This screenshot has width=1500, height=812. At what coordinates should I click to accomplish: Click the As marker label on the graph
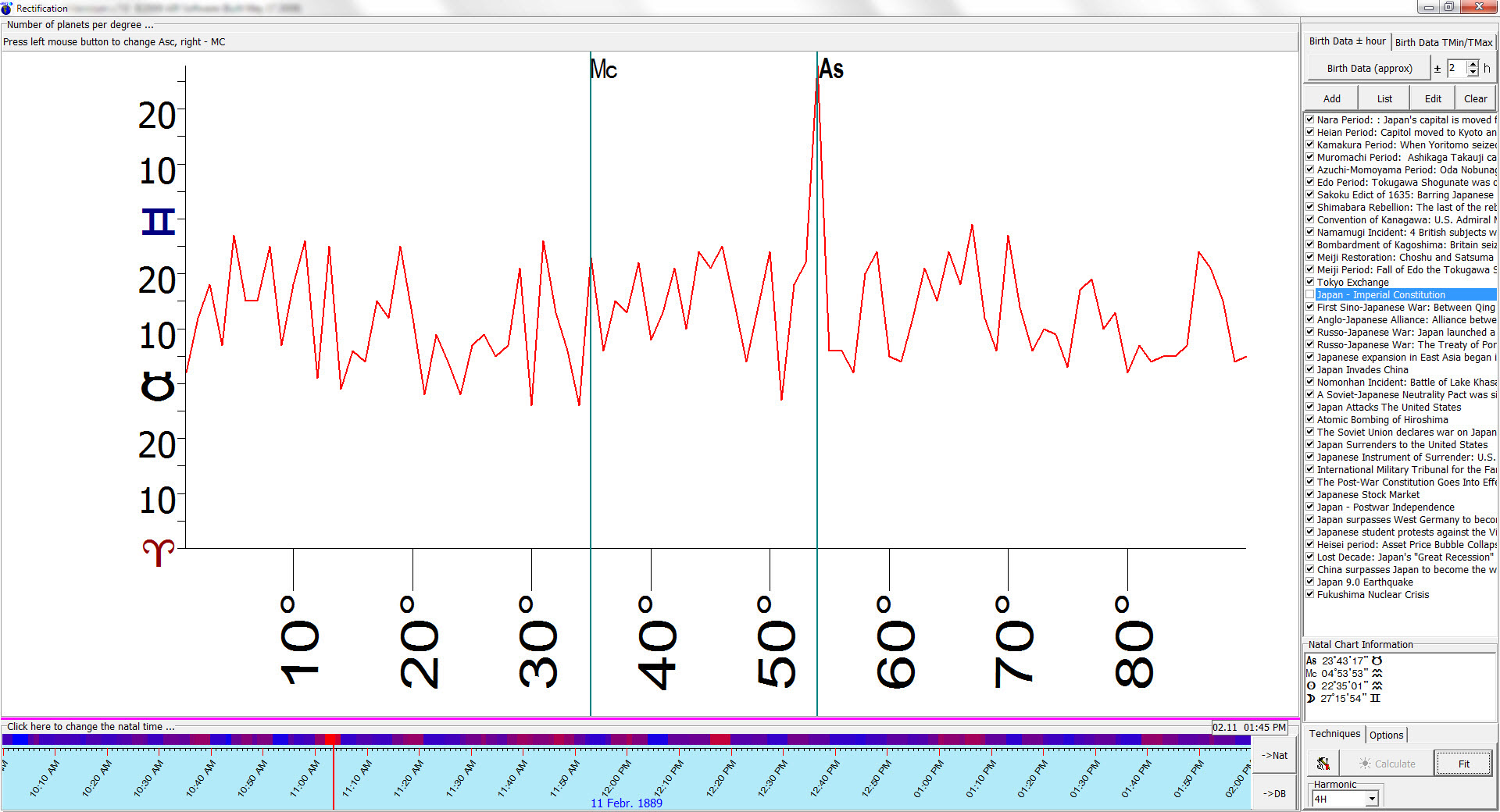pos(831,69)
